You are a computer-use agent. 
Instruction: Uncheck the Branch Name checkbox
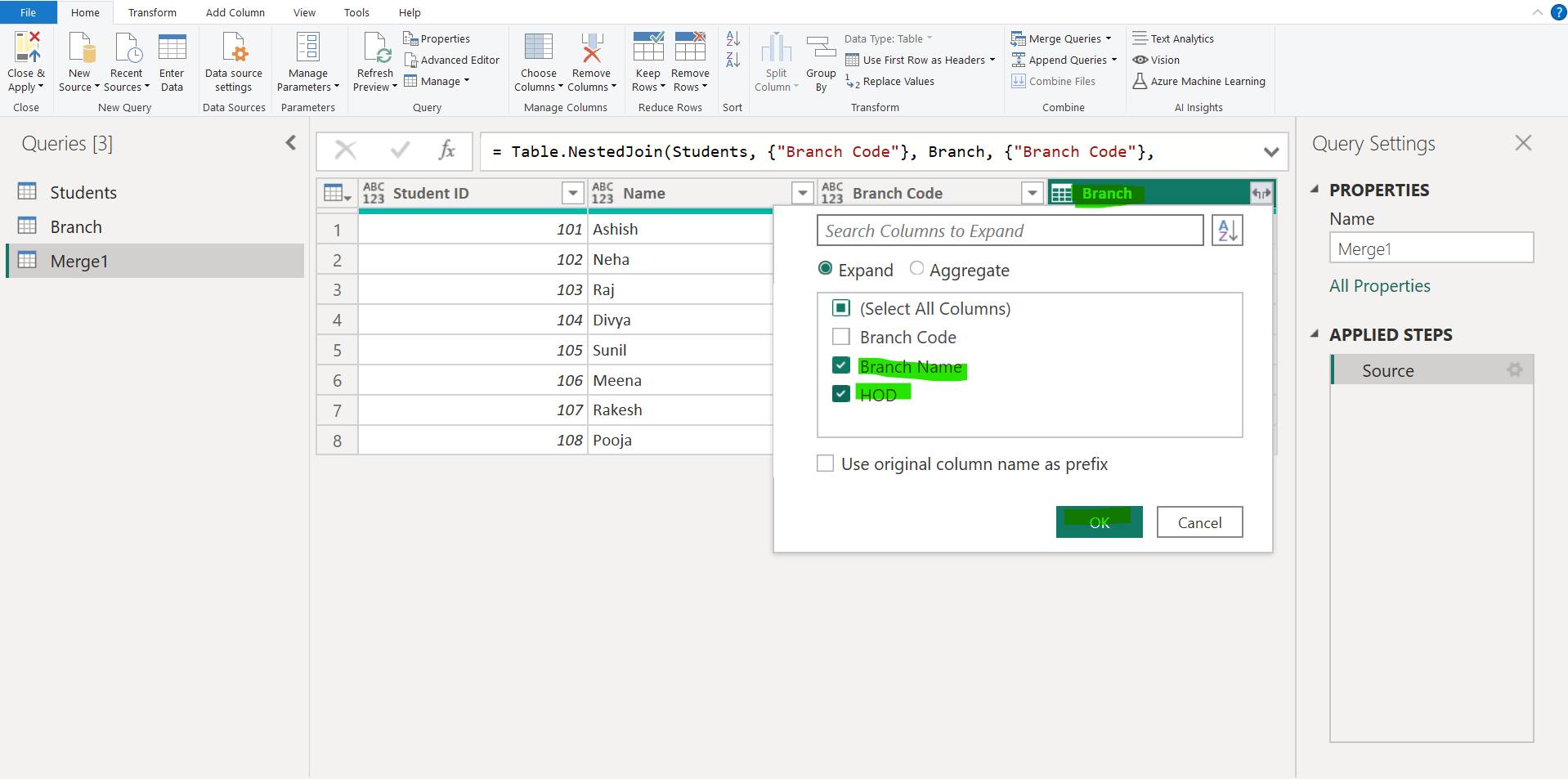[840, 365]
